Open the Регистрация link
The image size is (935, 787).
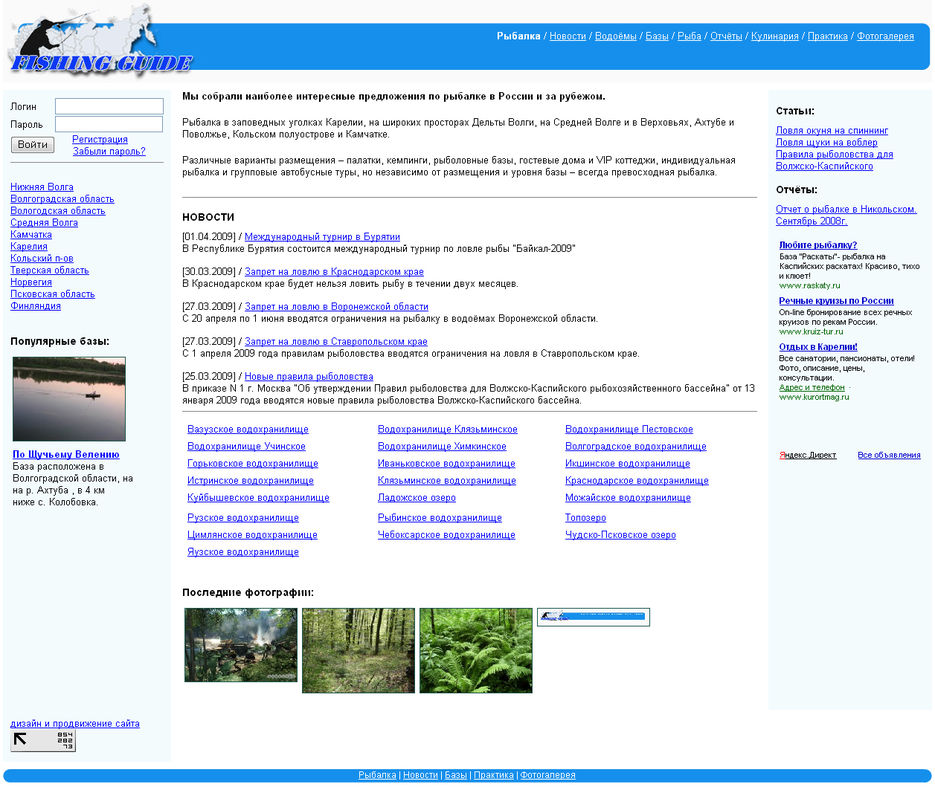[x=100, y=140]
